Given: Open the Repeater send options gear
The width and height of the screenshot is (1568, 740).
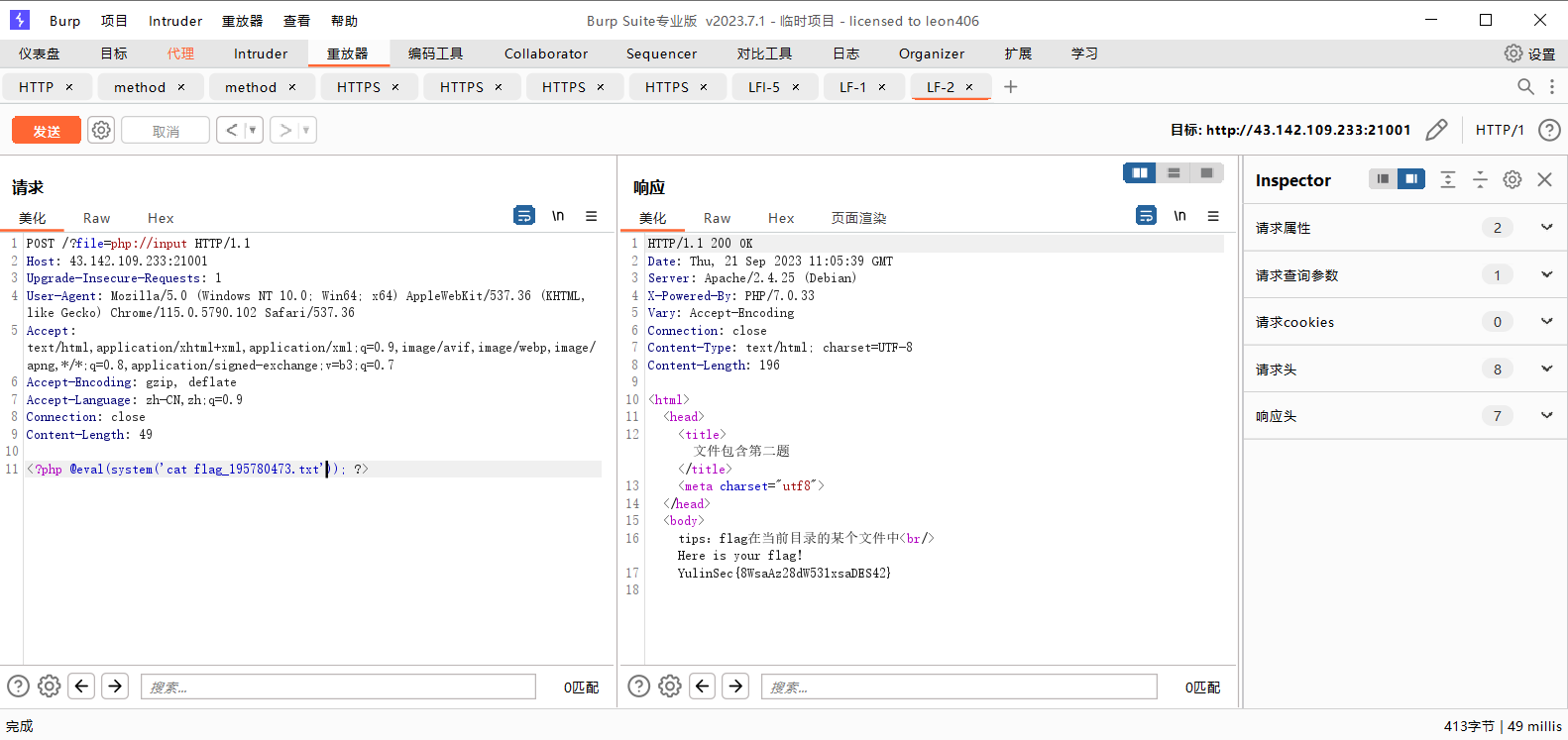Looking at the screenshot, I should click(101, 130).
